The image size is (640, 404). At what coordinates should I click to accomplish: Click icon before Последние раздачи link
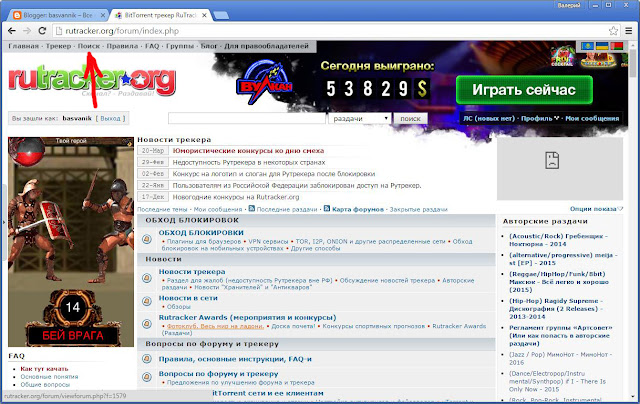[x=252, y=209]
